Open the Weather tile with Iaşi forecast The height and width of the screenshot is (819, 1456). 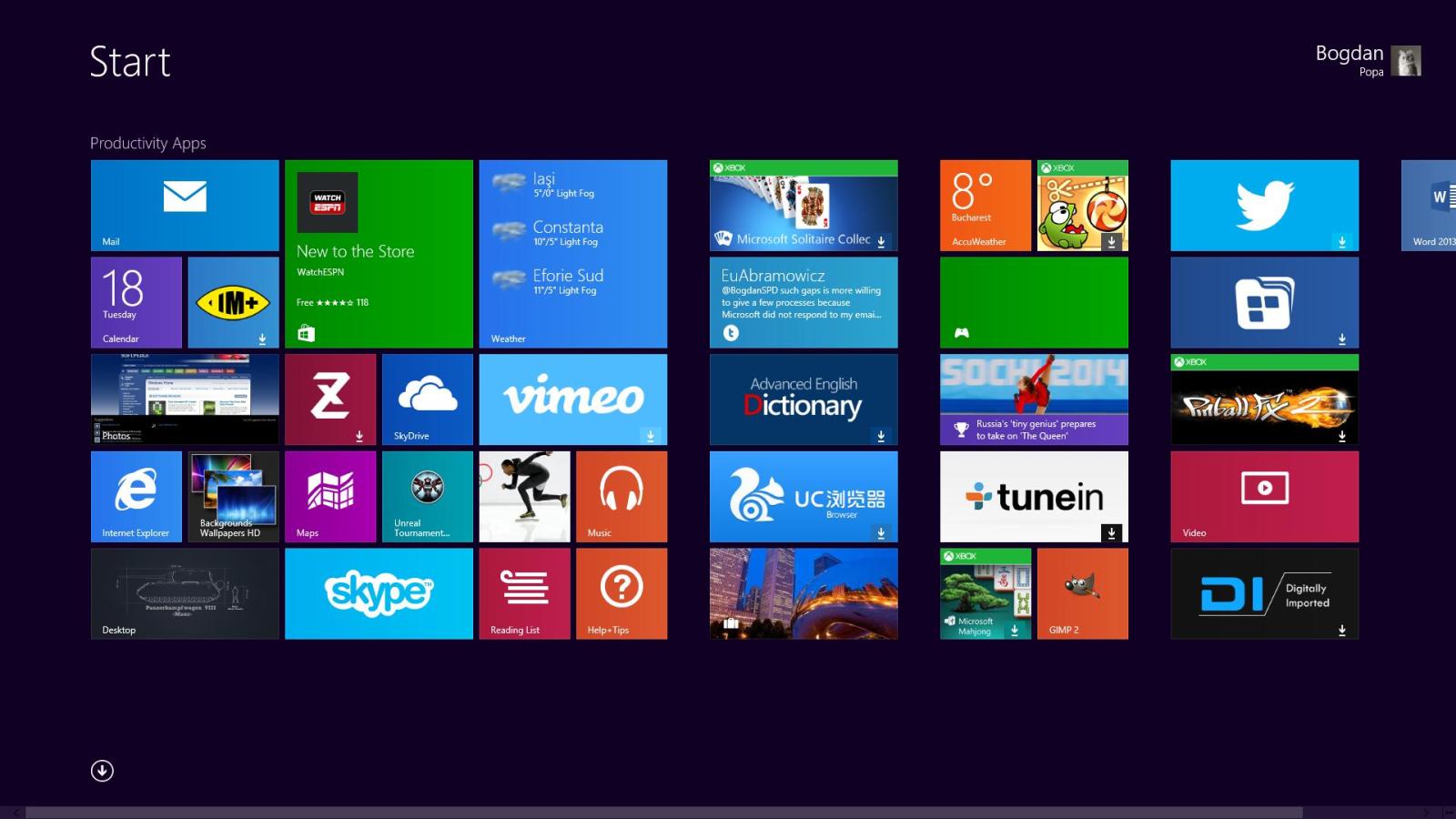[572, 253]
